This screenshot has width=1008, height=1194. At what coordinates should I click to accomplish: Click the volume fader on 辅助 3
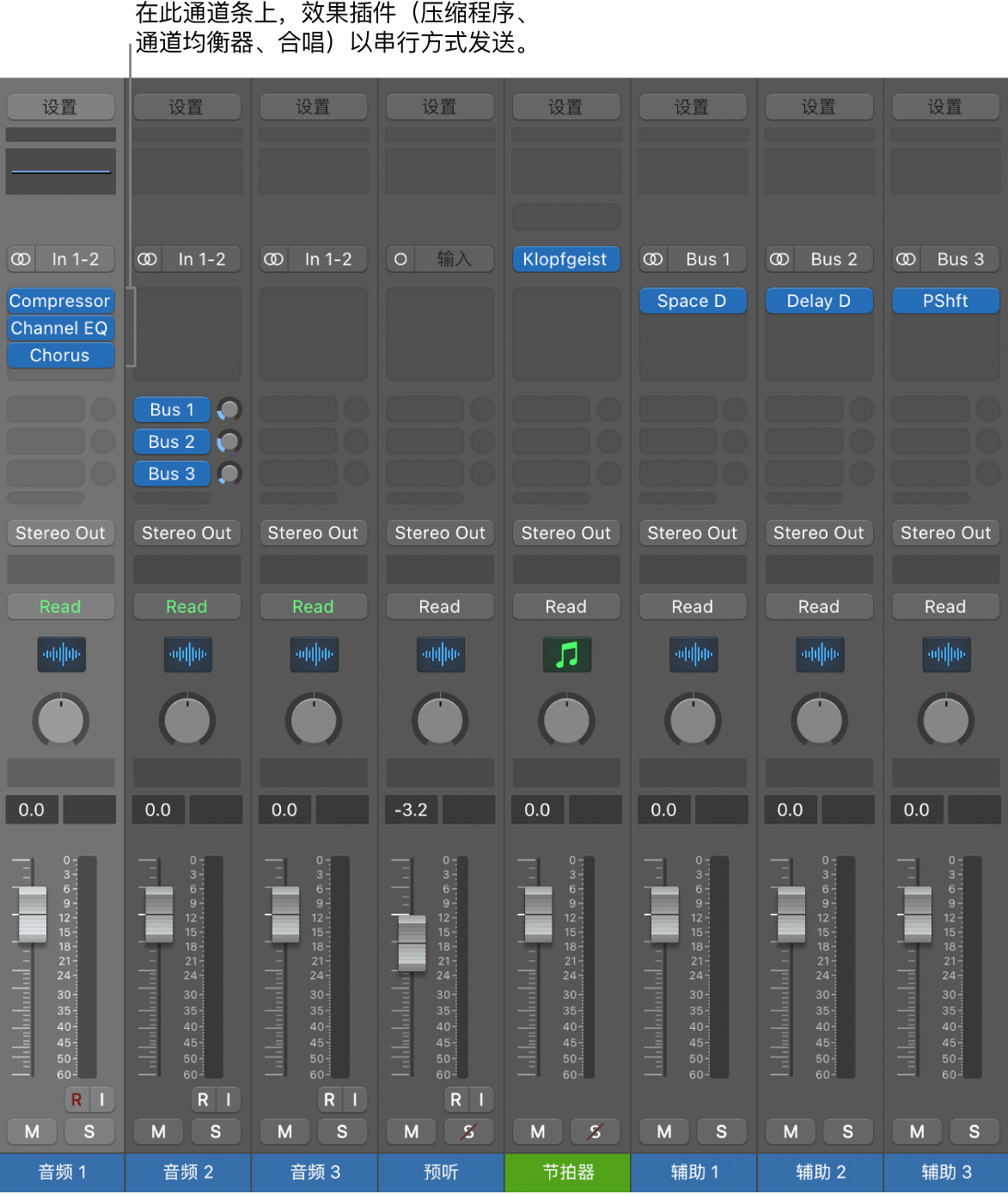pyautogui.click(x=918, y=915)
